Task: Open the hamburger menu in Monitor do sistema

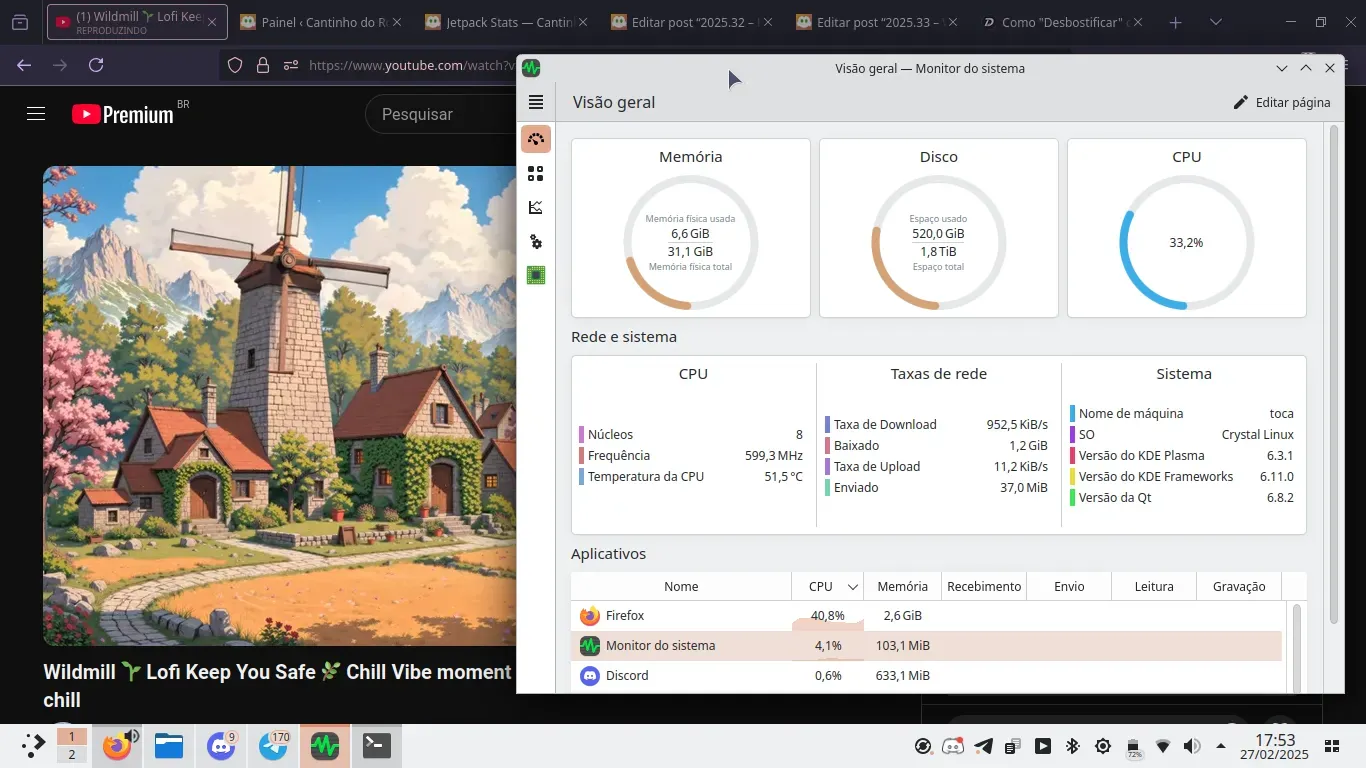Action: [536, 102]
